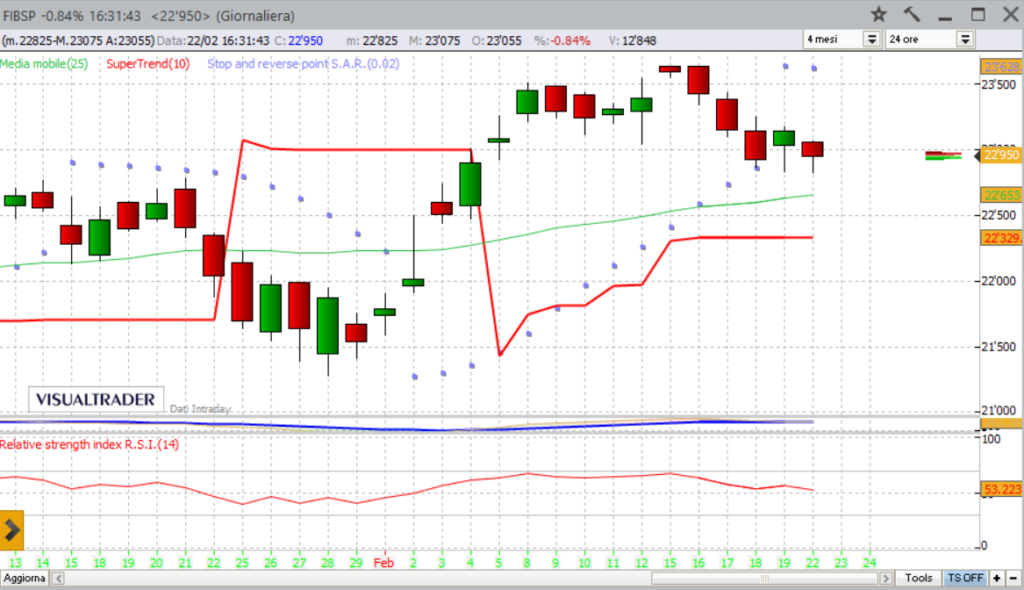Open settings with the hammer icon
1024x590 pixels.
(912, 14)
